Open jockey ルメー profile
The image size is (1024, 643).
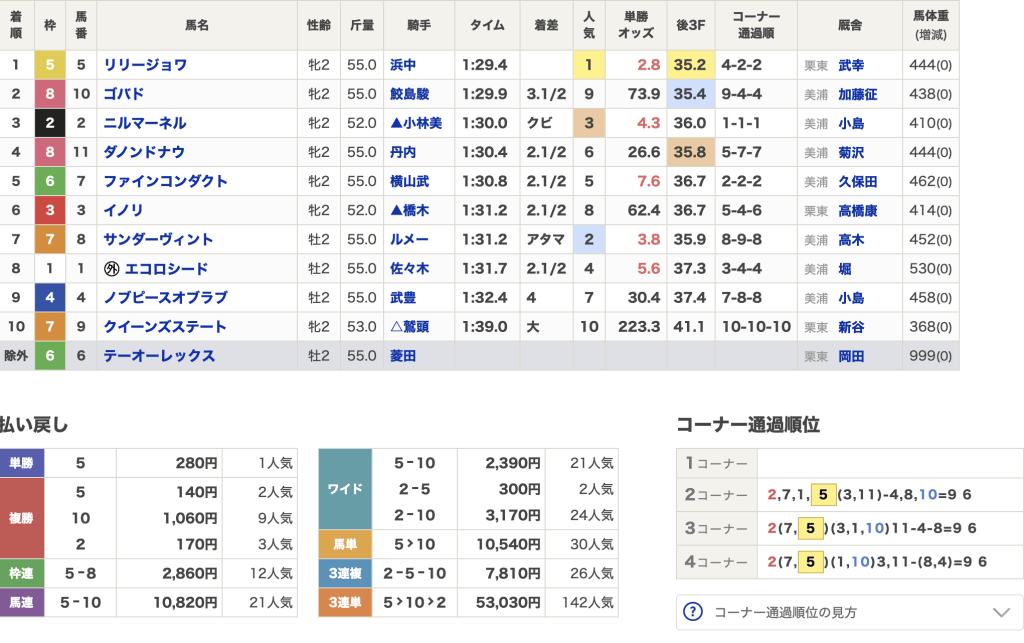click(x=409, y=240)
